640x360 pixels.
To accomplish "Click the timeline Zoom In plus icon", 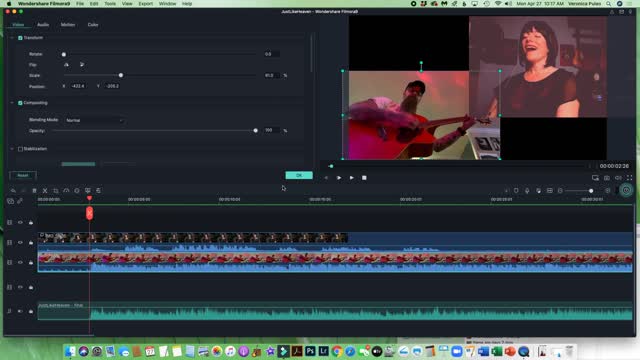I will coord(608,191).
